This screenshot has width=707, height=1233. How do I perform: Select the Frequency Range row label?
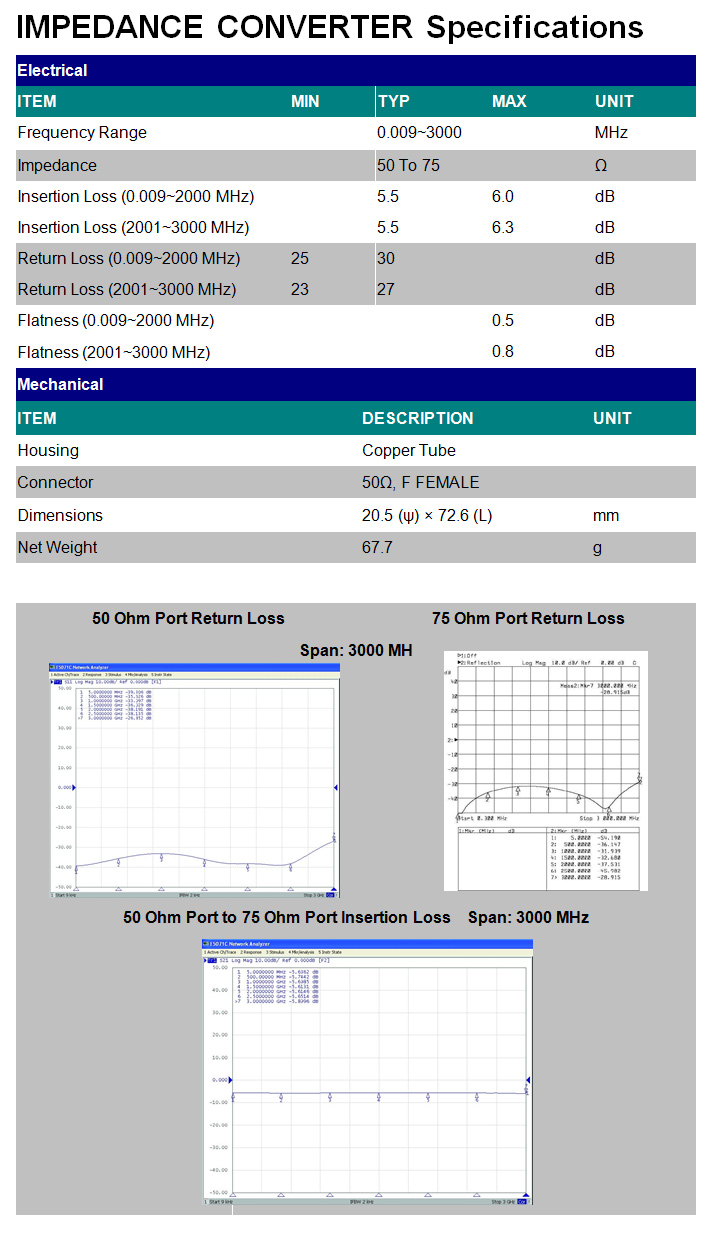[x=82, y=133]
